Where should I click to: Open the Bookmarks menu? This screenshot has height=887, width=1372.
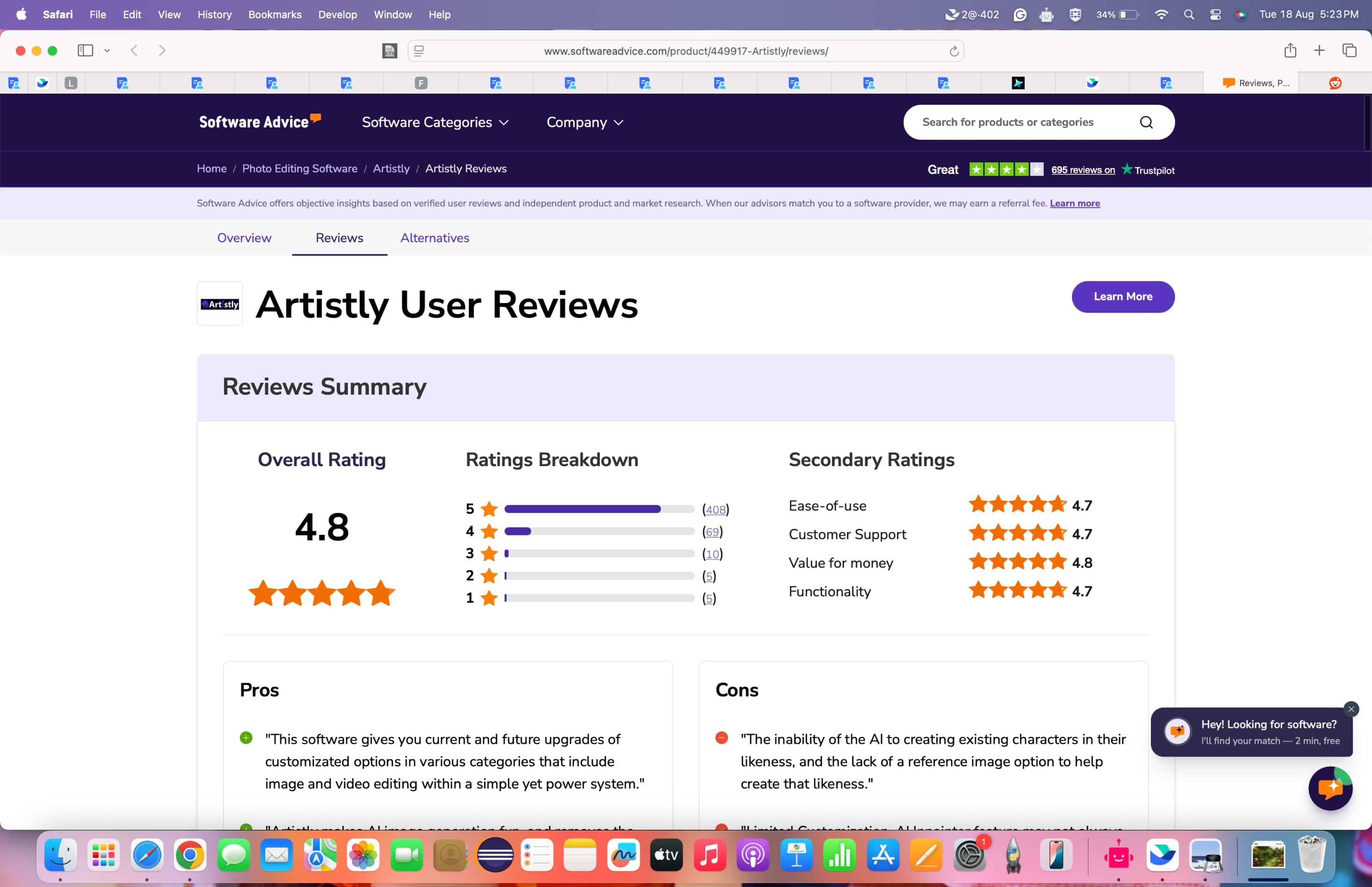coord(274,14)
